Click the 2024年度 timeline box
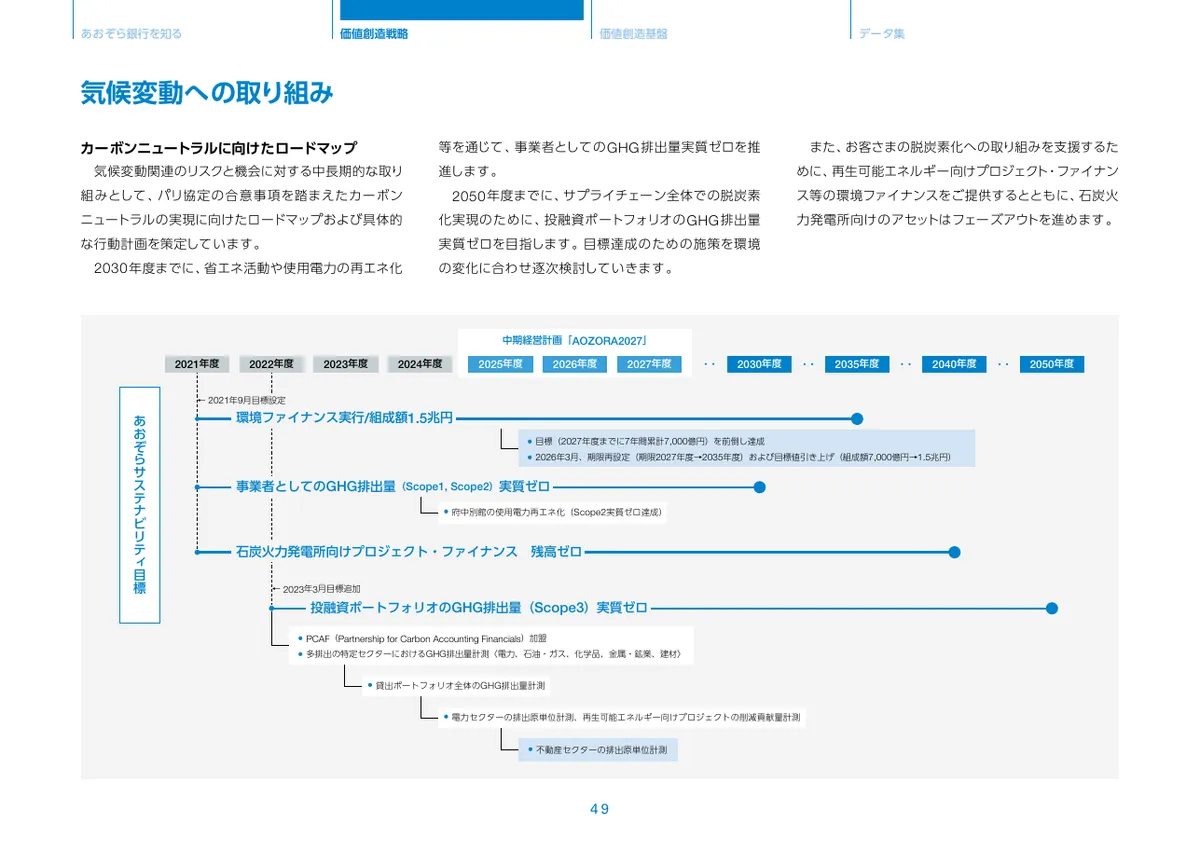This screenshot has width=1200, height=848. coord(420,364)
